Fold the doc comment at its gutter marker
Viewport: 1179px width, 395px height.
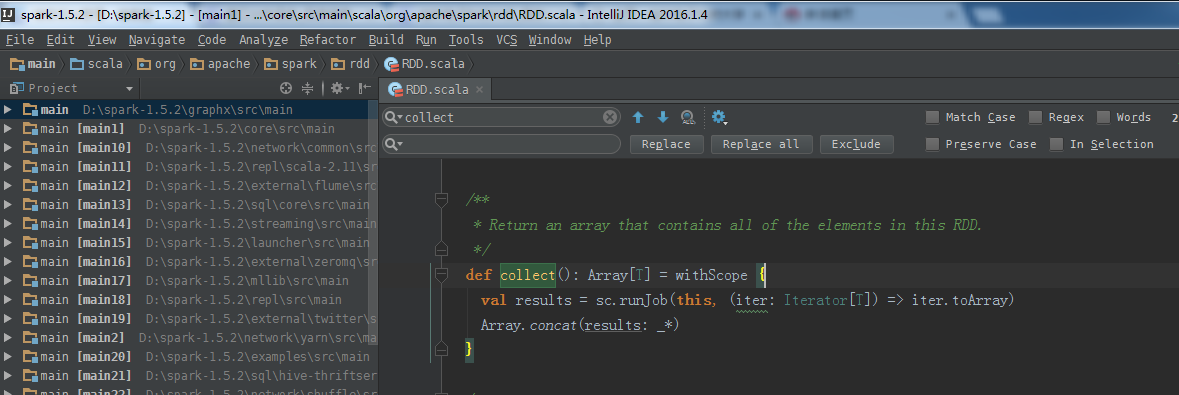441,199
